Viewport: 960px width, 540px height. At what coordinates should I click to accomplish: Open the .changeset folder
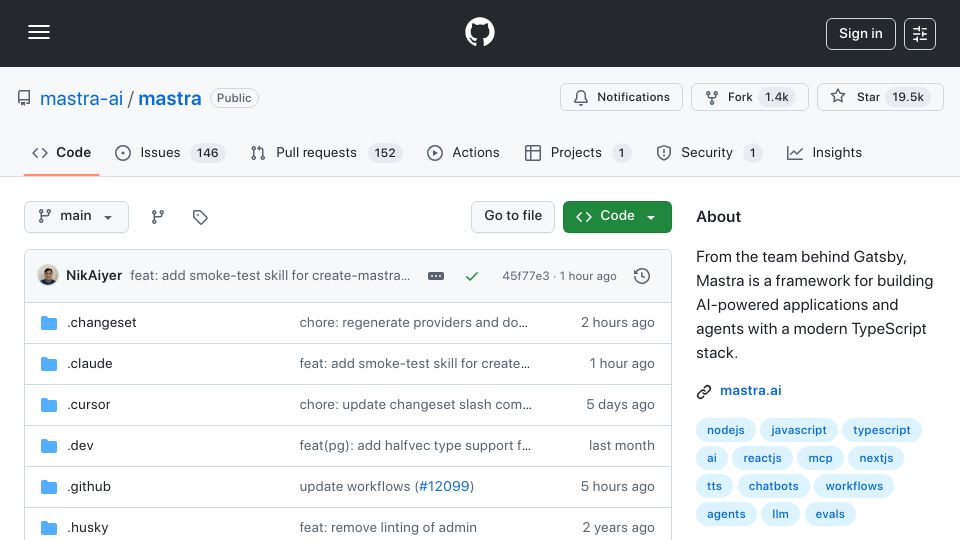(102, 323)
